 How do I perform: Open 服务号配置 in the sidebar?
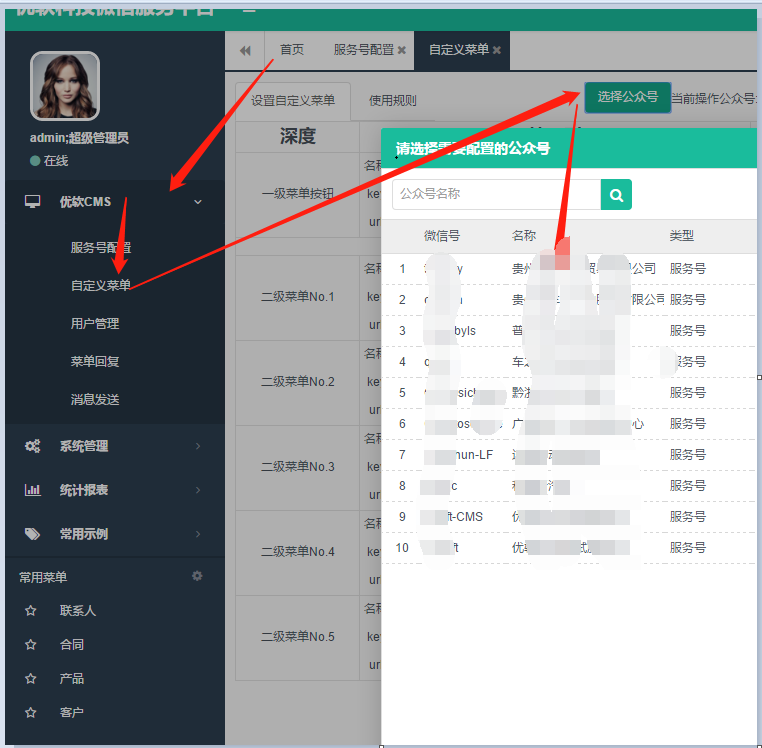[x=101, y=247]
